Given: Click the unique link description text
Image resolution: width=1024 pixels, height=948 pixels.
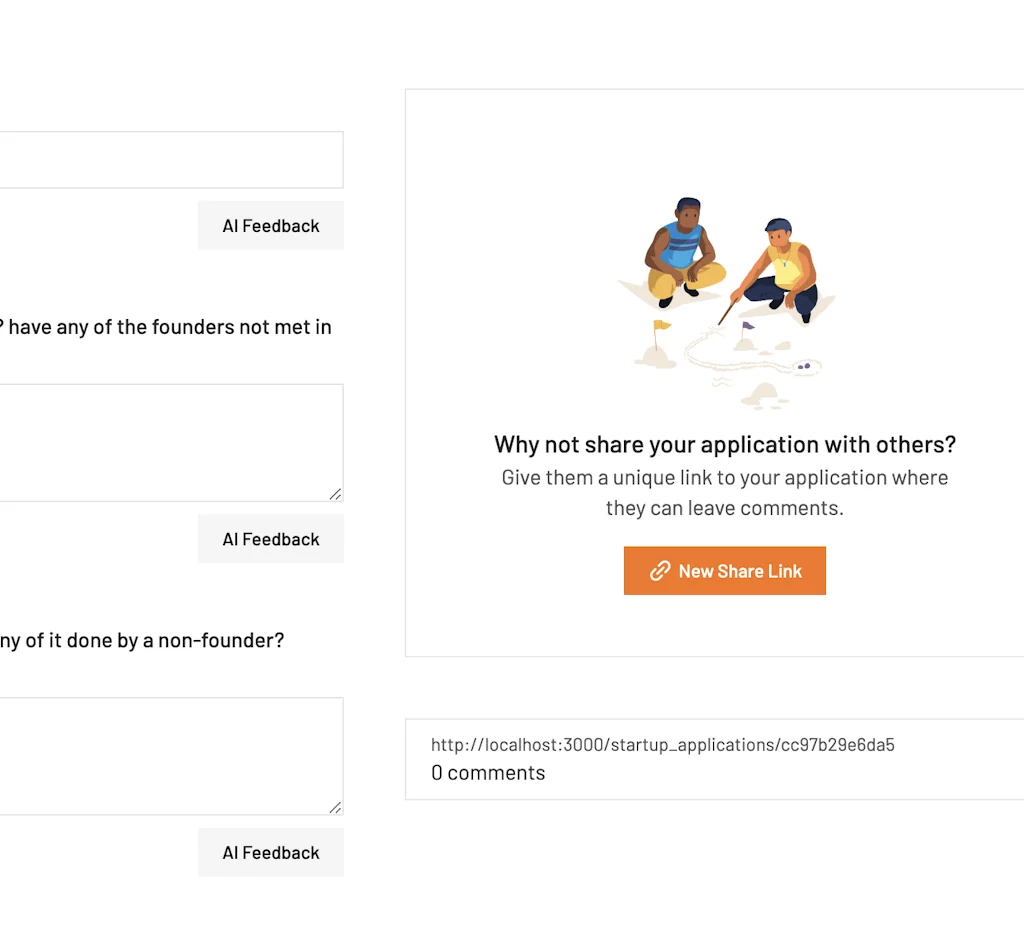Looking at the screenshot, I should [x=724, y=493].
